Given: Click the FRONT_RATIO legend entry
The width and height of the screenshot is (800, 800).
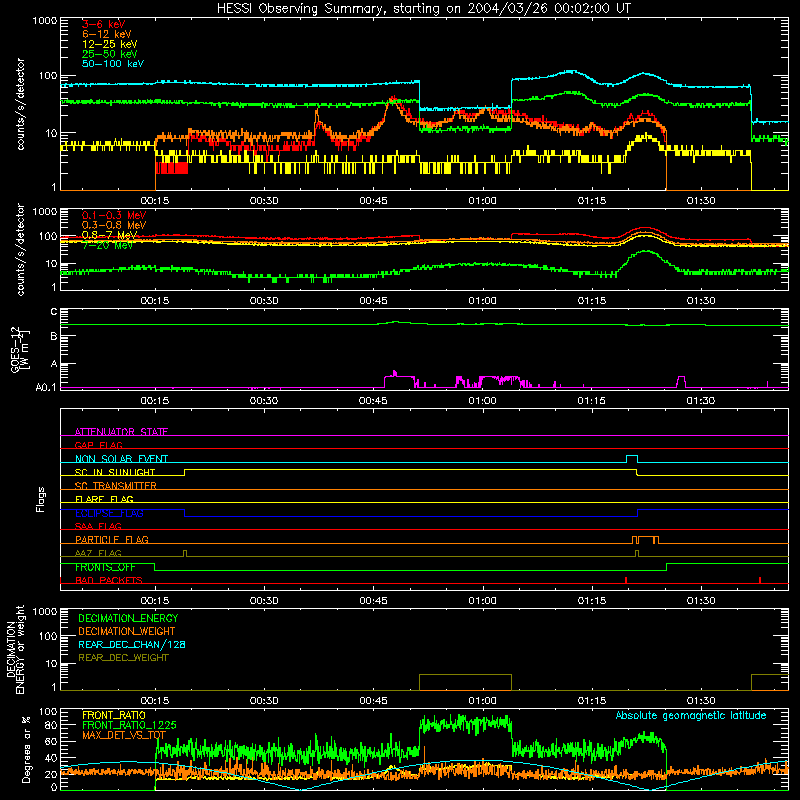Looking at the screenshot, I should pyautogui.click(x=114, y=715).
